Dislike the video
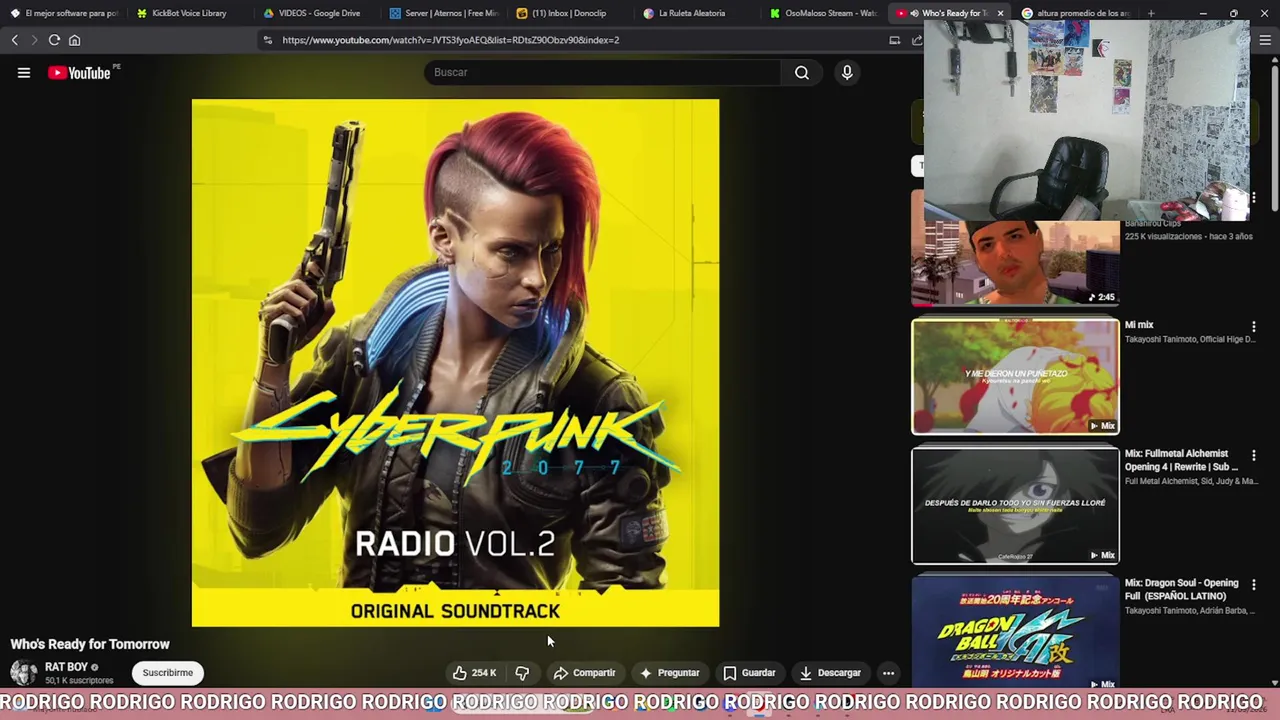This screenshot has width=1280, height=720. pos(522,673)
